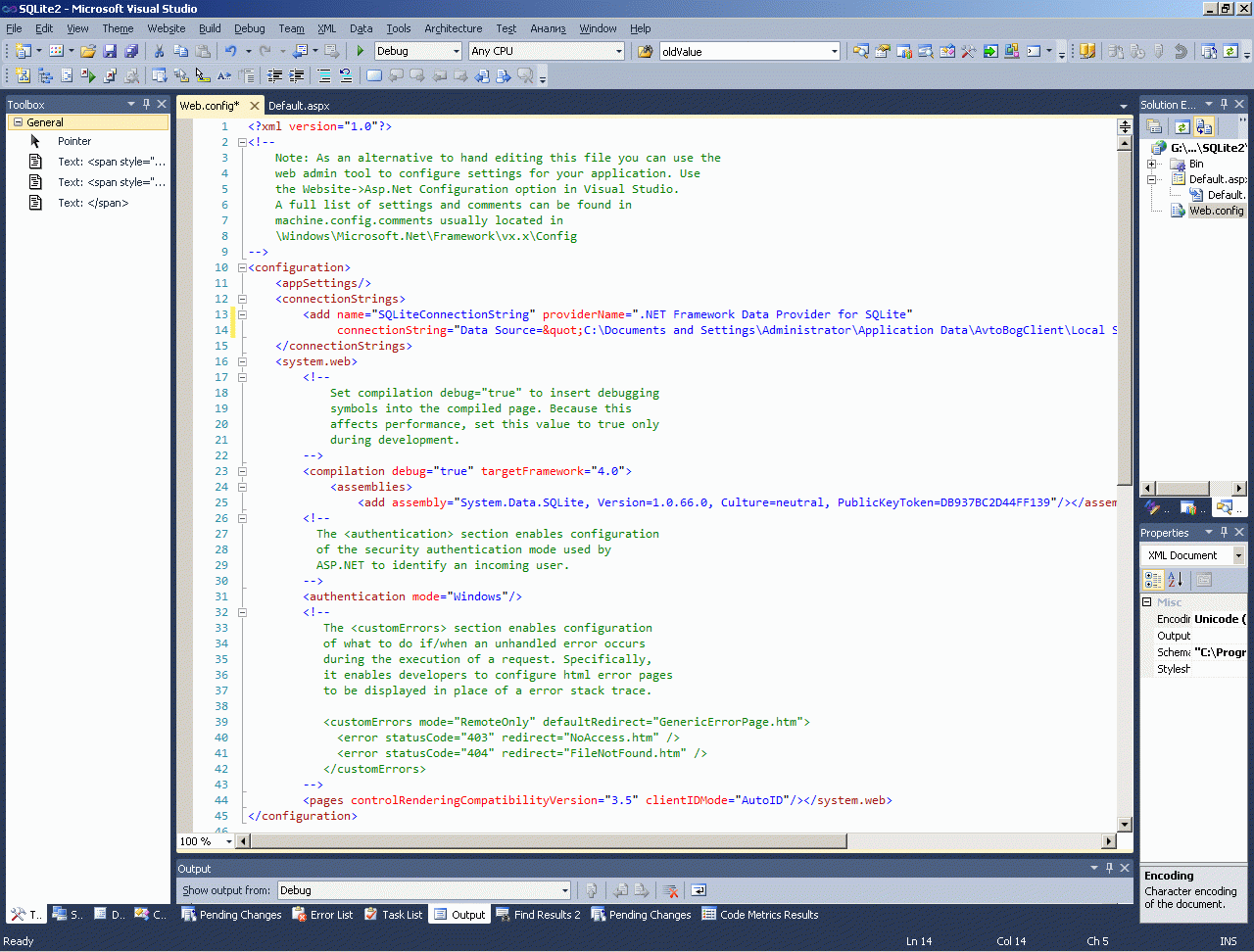The height and width of the screenshot is (952, 1254).
Task: Start debugging with the green play icon
Action: [361, 51]
